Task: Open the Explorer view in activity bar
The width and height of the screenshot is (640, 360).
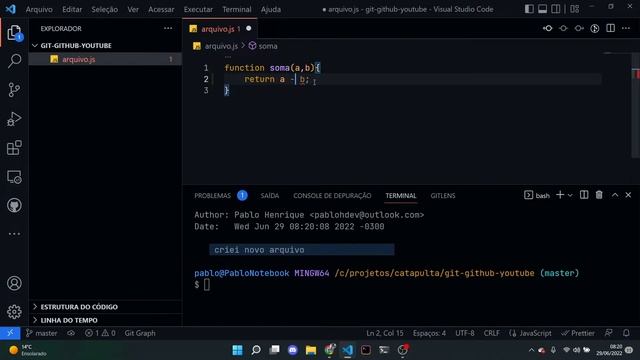Action: (x=14, y=33)
